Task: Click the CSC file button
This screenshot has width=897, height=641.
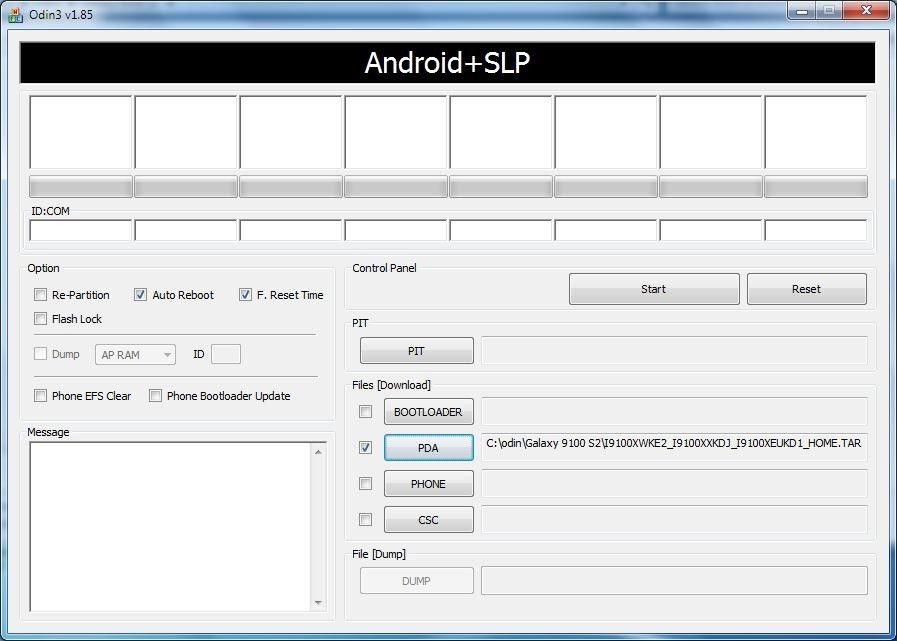Action: point(428,520)
